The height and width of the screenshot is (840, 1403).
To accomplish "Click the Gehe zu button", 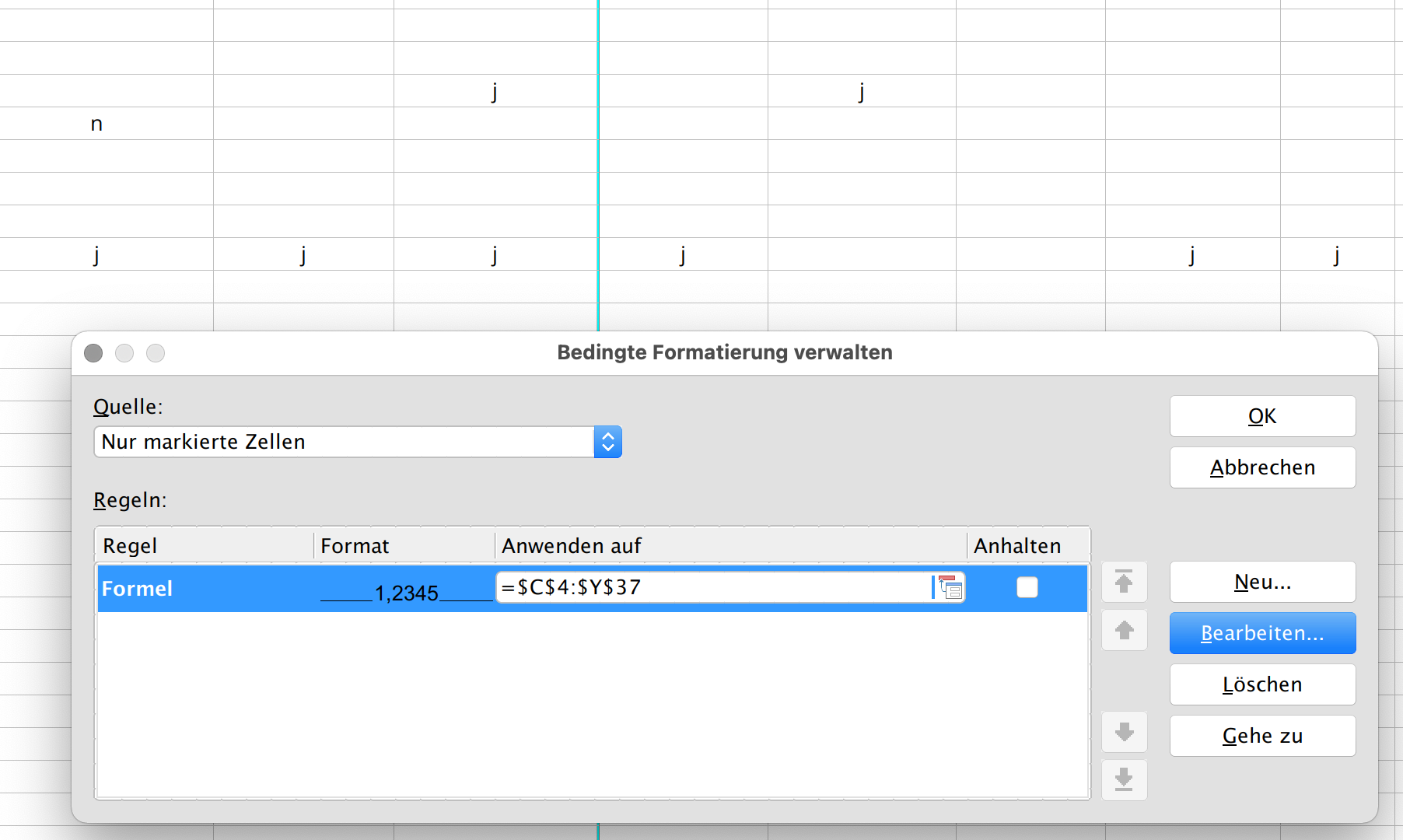I will pos(1261,736).
